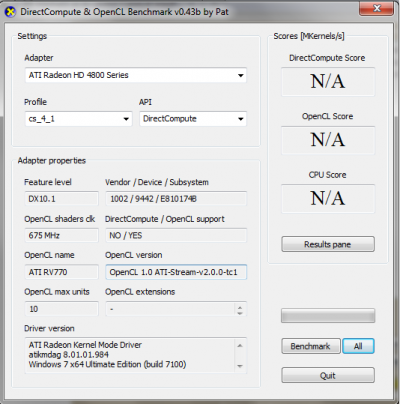Quit the benchmark application
The height and width of the screenshot is (404, 400).
[328, 375]
